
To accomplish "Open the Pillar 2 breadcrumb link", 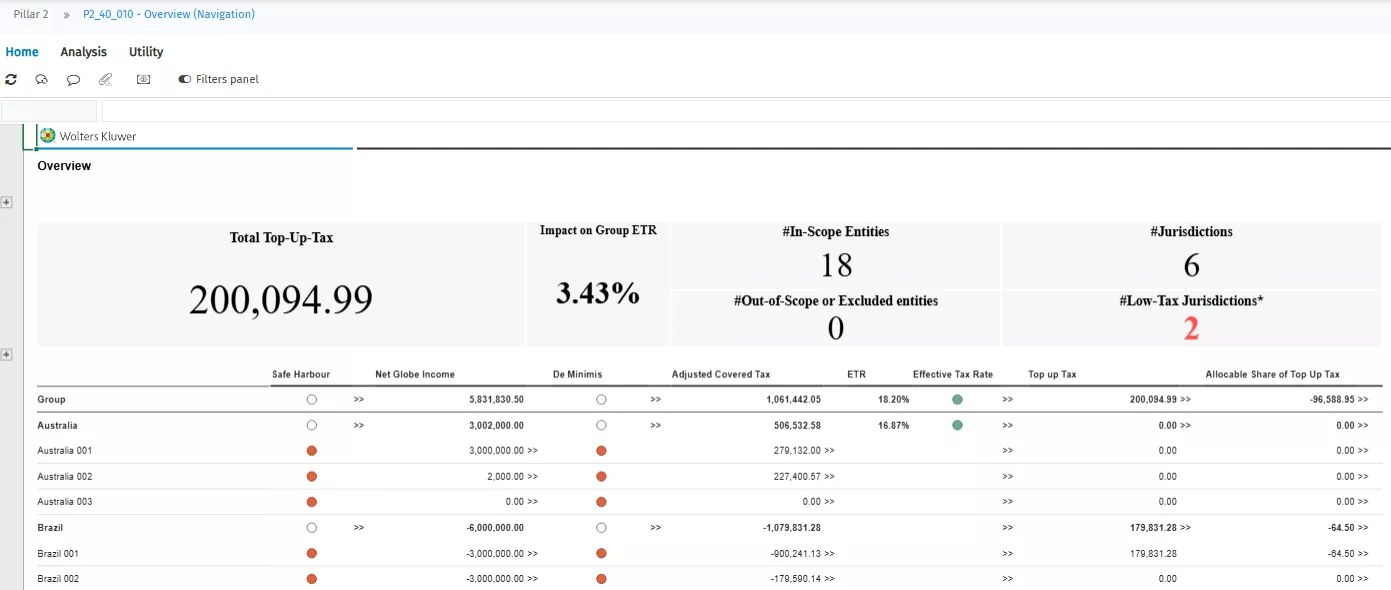I will click(x=30, y=14).
